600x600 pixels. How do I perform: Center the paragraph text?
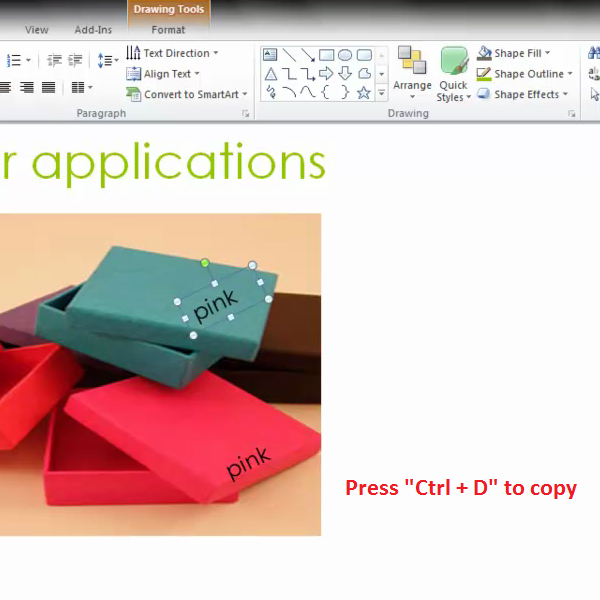[x=5, y=88]
